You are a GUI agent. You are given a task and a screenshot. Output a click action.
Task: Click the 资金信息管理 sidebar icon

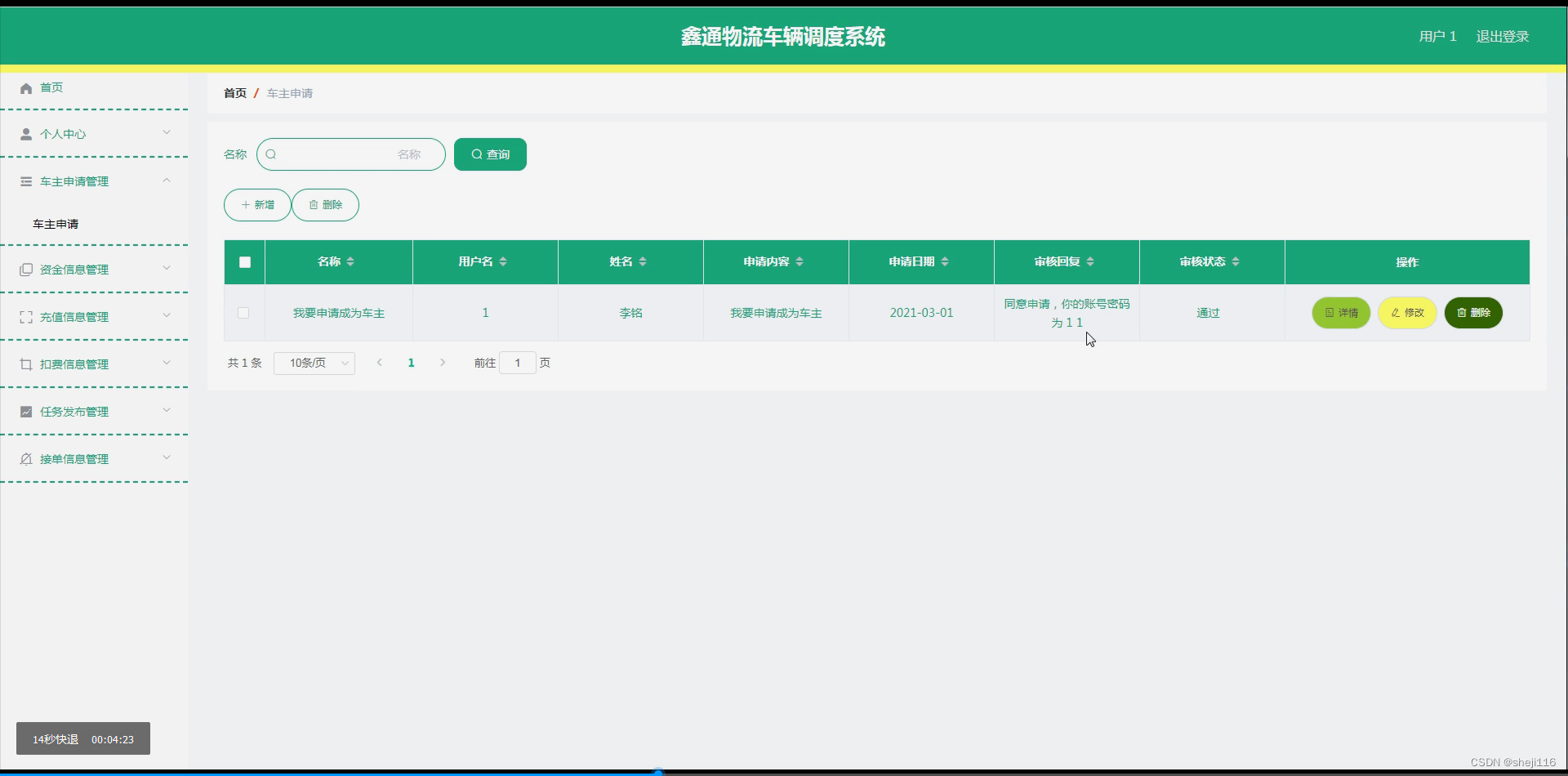pos(25,268)
